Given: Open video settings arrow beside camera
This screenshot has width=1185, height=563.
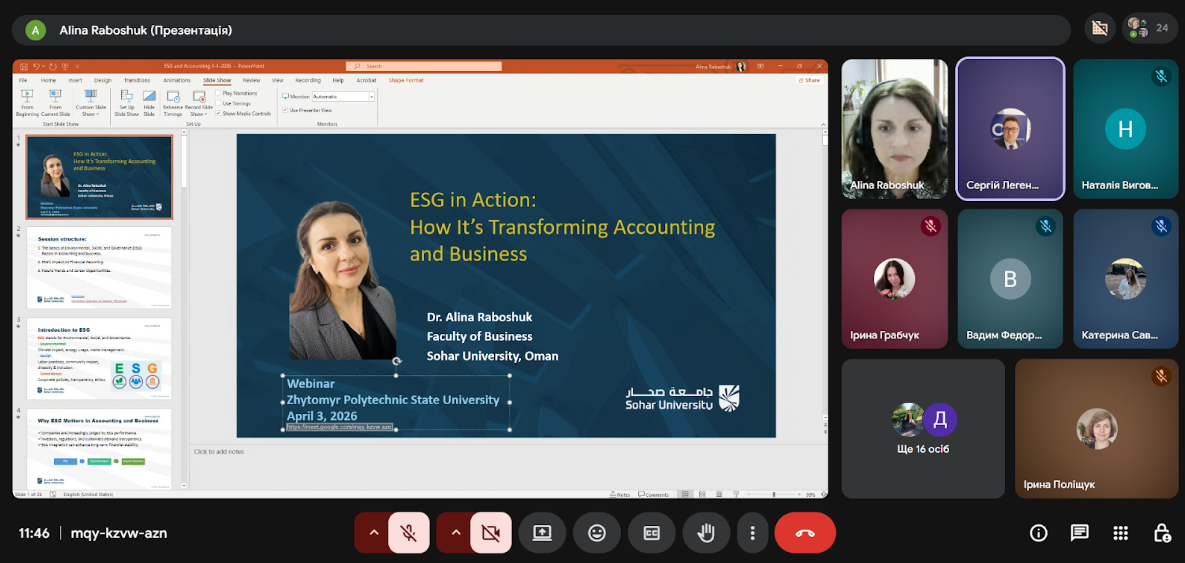Looking at the screenshot, I should coord(456,533).
